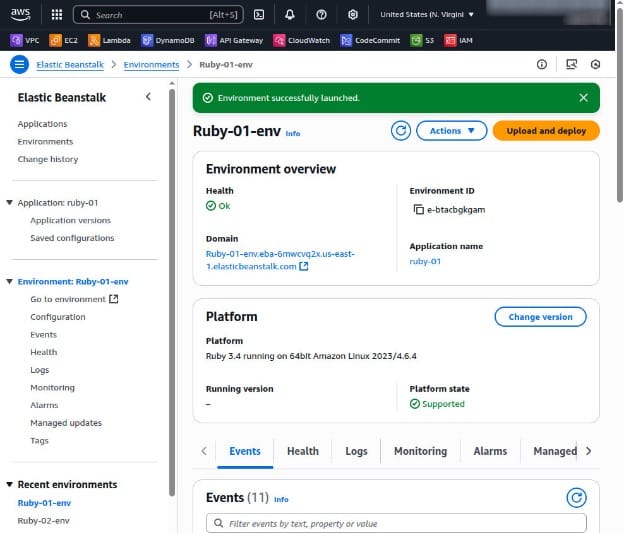624x533 pixels.
Task: Open the API Gateway shortcut
Action: coord(234,40)
